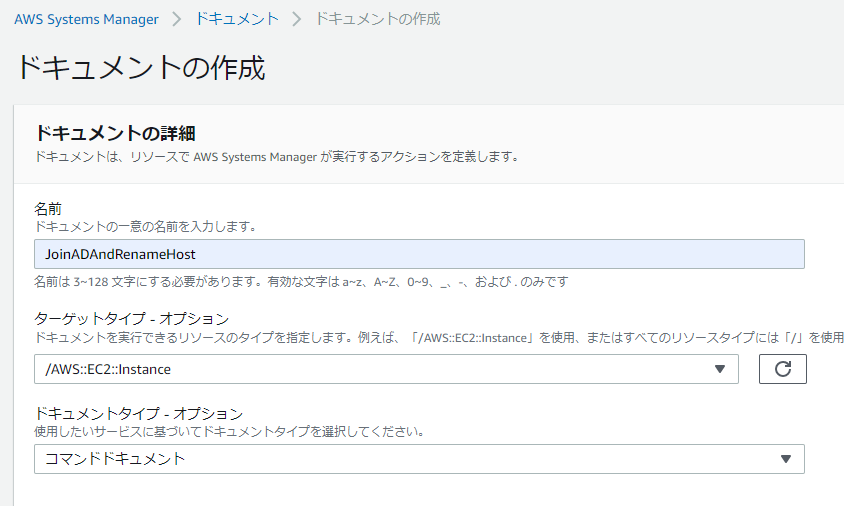Click the name length constraint hint text

pos(302,282)
